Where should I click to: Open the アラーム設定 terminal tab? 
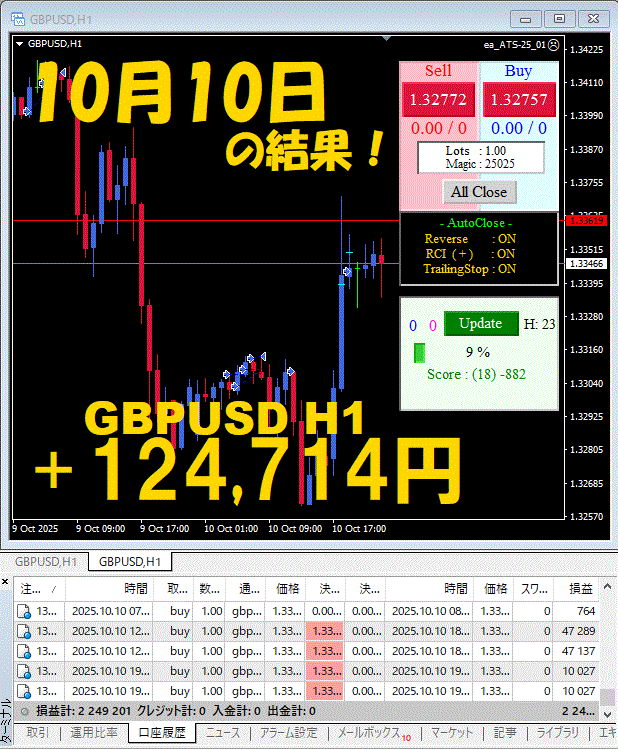[x=288, y=733]
